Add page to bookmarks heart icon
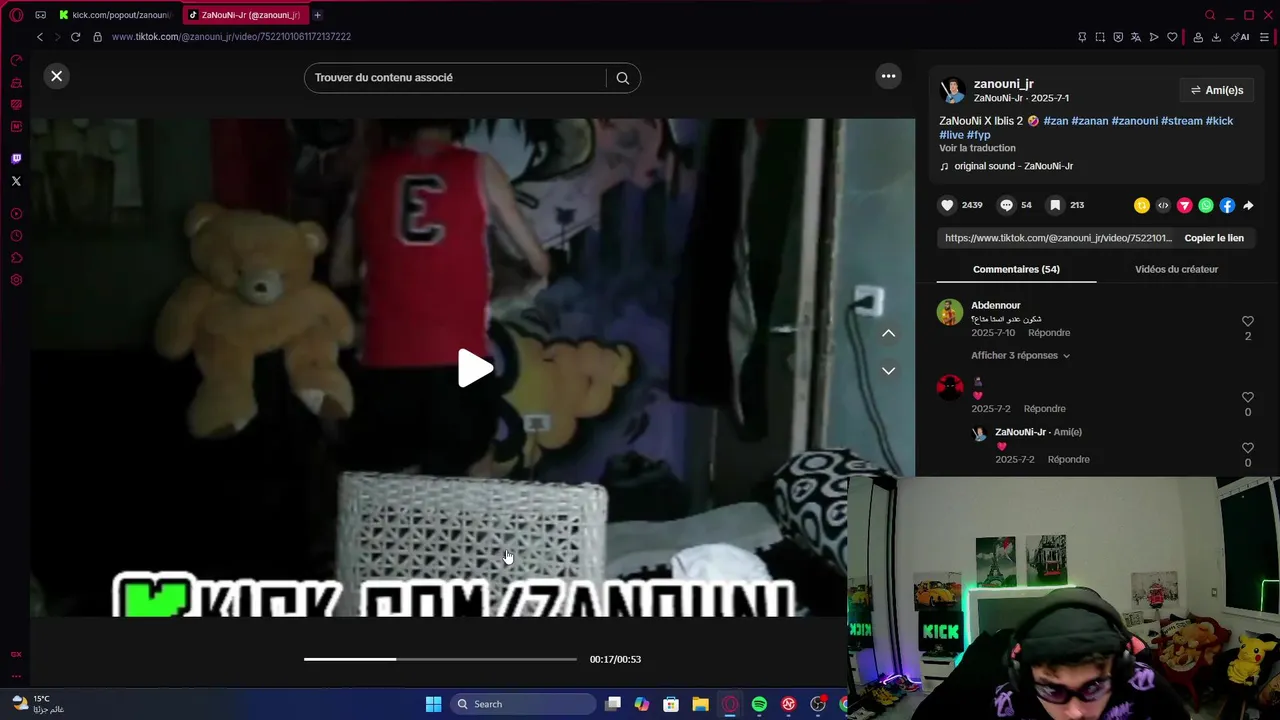The width and height of the screenshot is (1280, 720). coord(1172,37)
